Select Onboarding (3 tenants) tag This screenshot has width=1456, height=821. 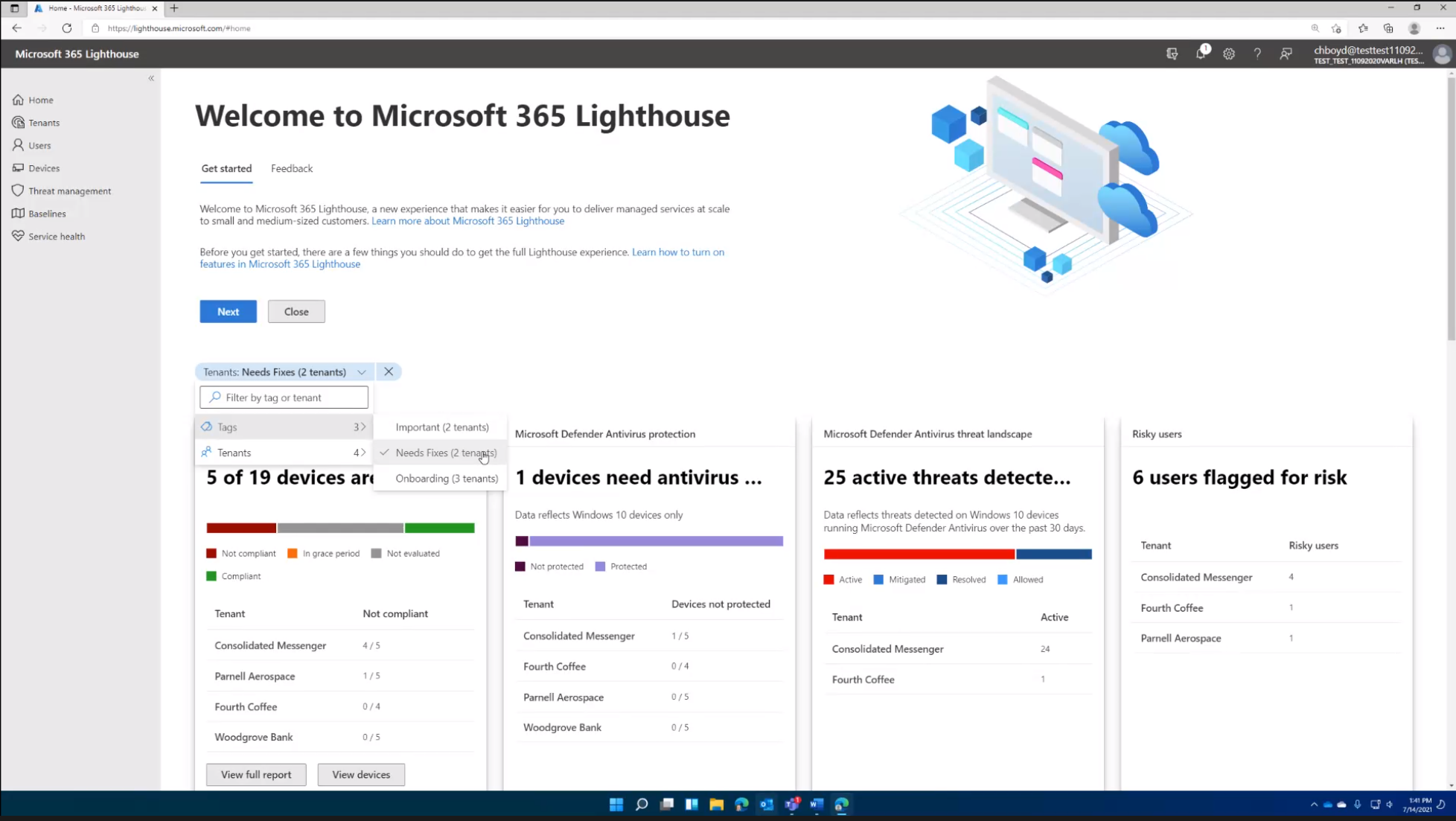(446, 479)
